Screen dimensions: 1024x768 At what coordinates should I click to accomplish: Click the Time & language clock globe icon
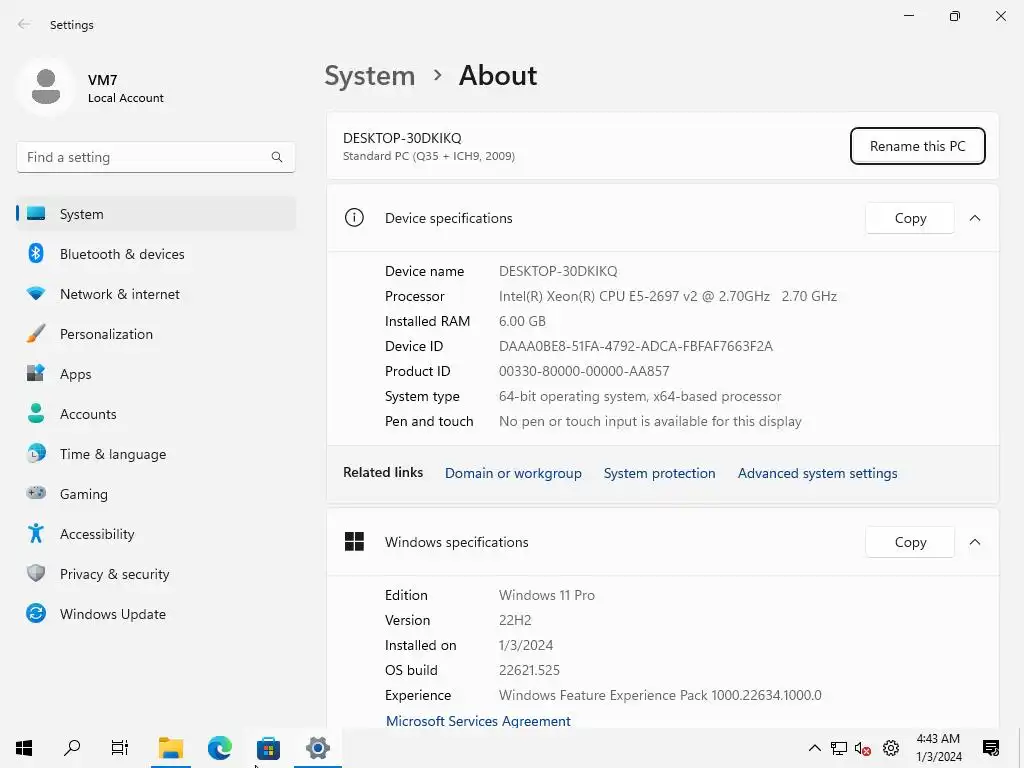click(36, 453)
